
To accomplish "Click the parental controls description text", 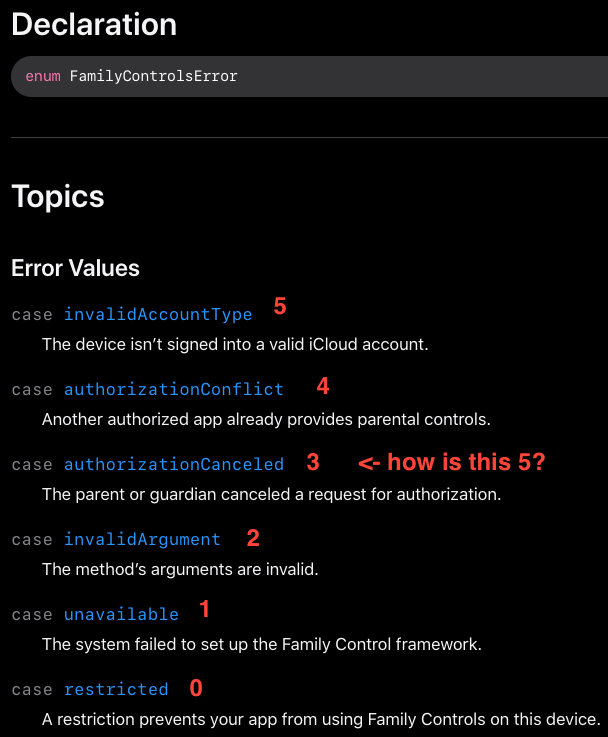I will (x=266, y=419).
